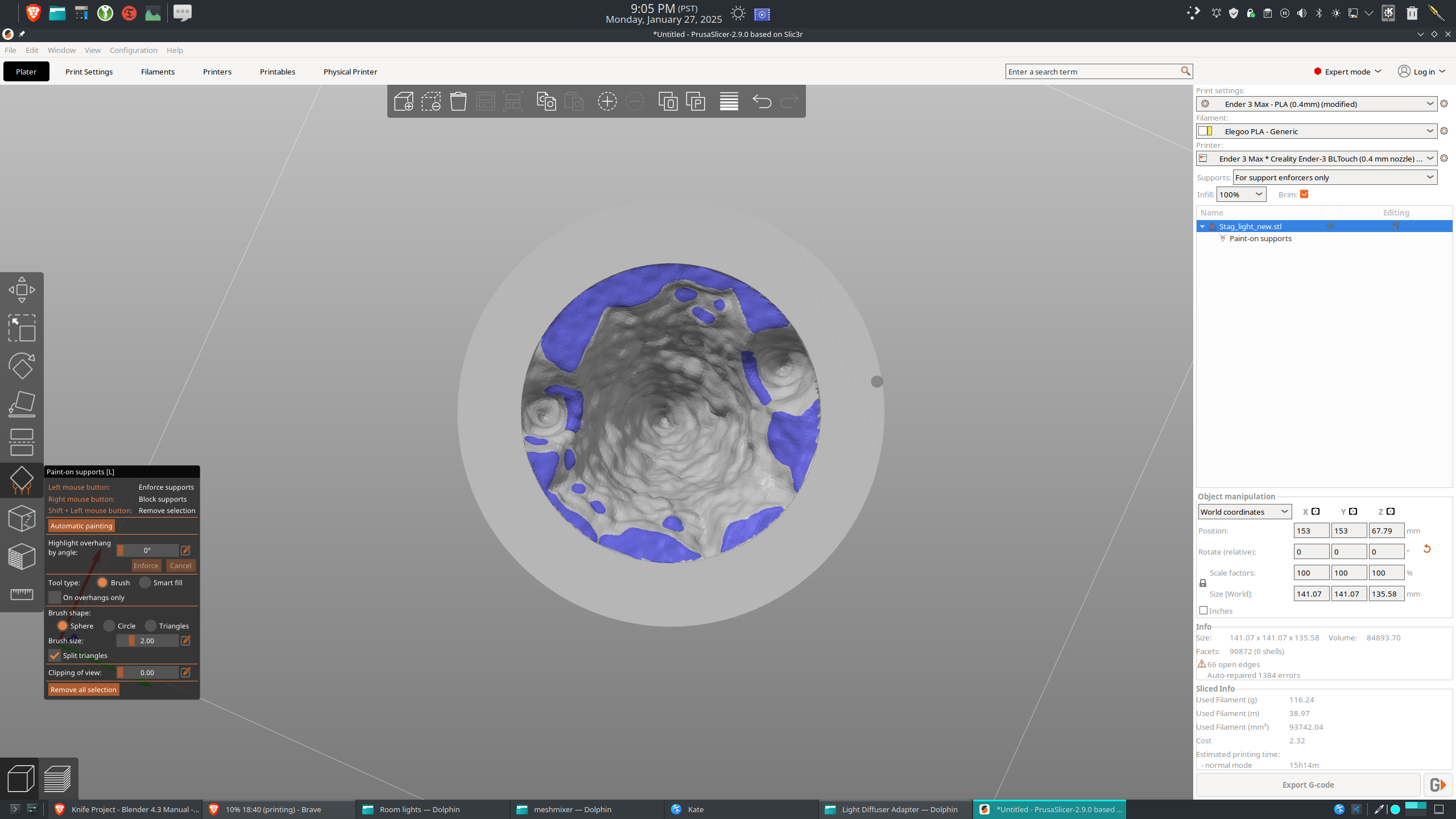
Task: Select the Measure ruler tool
Action: (x=22, y=594)
